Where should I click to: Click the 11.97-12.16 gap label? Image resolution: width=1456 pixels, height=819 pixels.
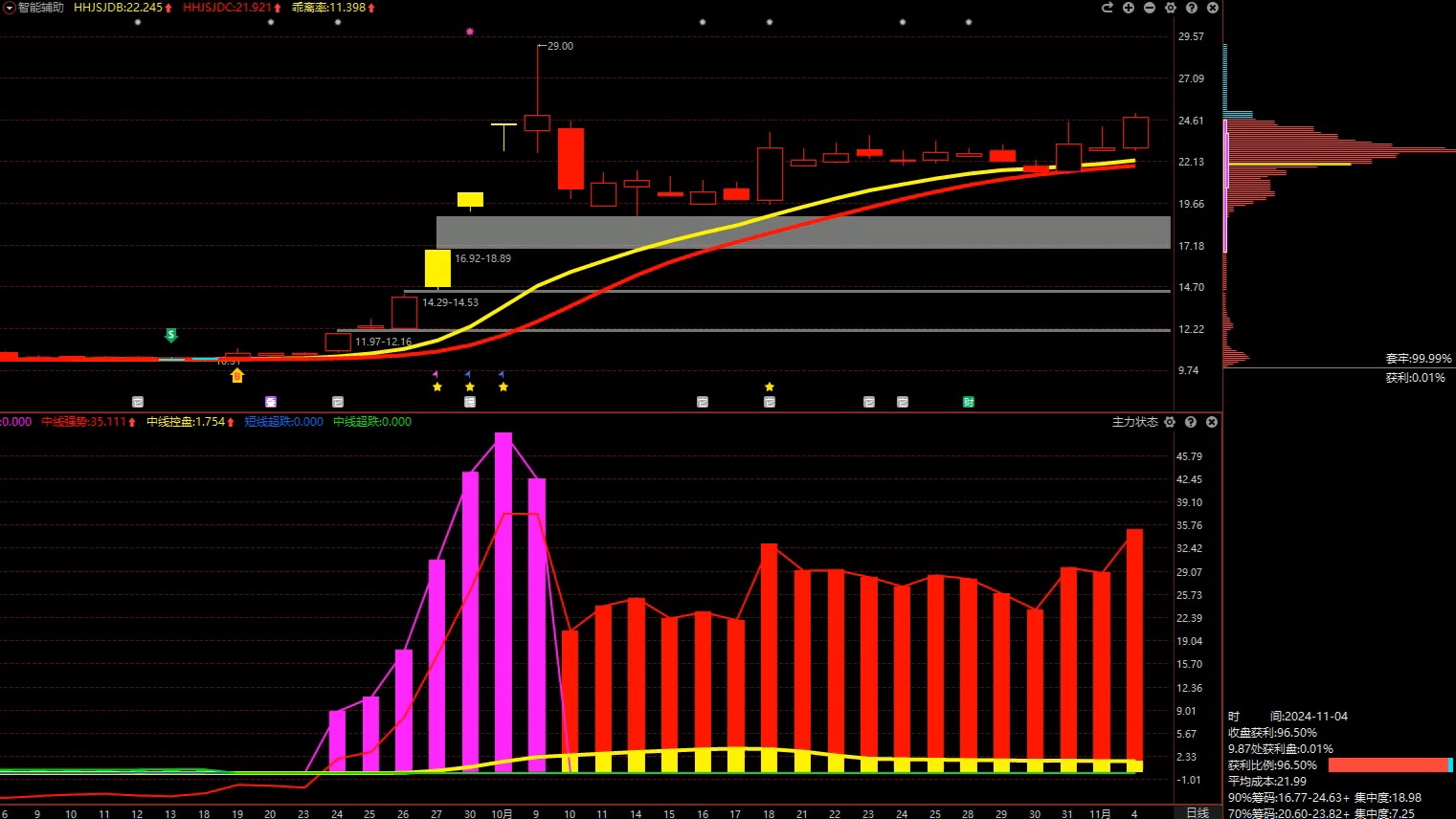(x=383, y=342)
